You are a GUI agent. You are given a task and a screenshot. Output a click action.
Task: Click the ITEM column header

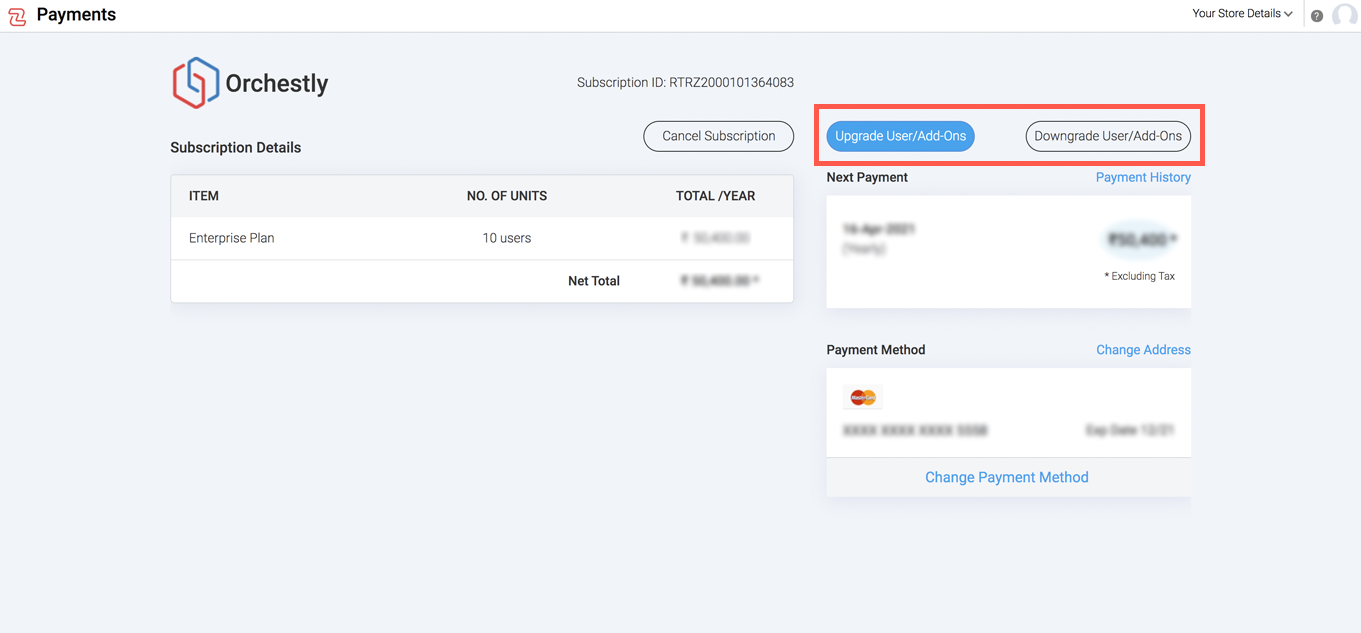pyautogui.click(x=204, y=196)
